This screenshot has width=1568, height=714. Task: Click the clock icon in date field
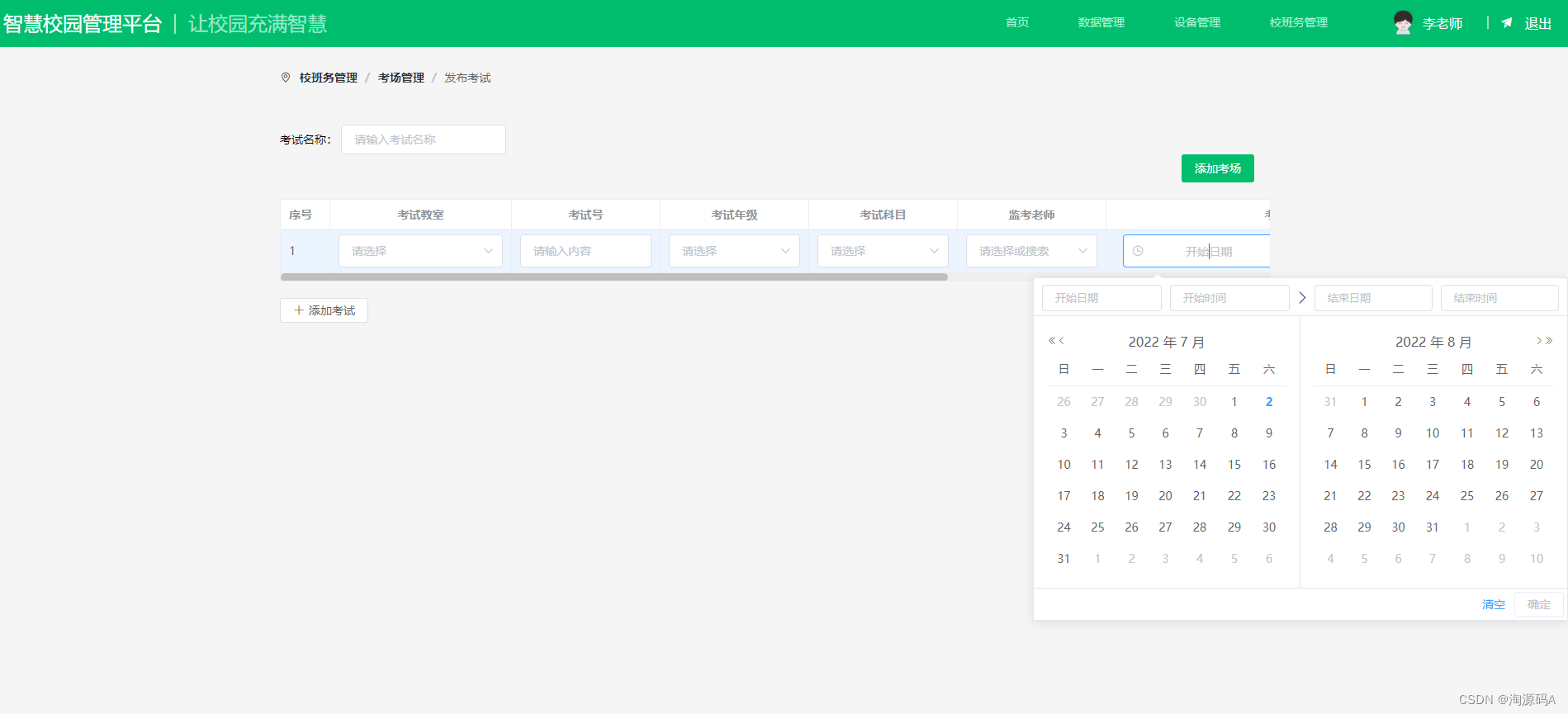click(1138, 251)
